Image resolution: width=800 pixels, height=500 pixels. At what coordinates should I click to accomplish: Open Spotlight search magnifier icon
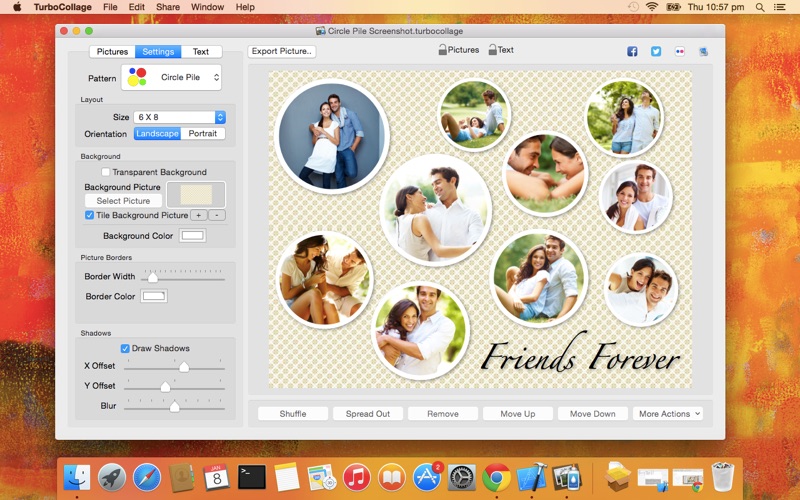[760, 7]
